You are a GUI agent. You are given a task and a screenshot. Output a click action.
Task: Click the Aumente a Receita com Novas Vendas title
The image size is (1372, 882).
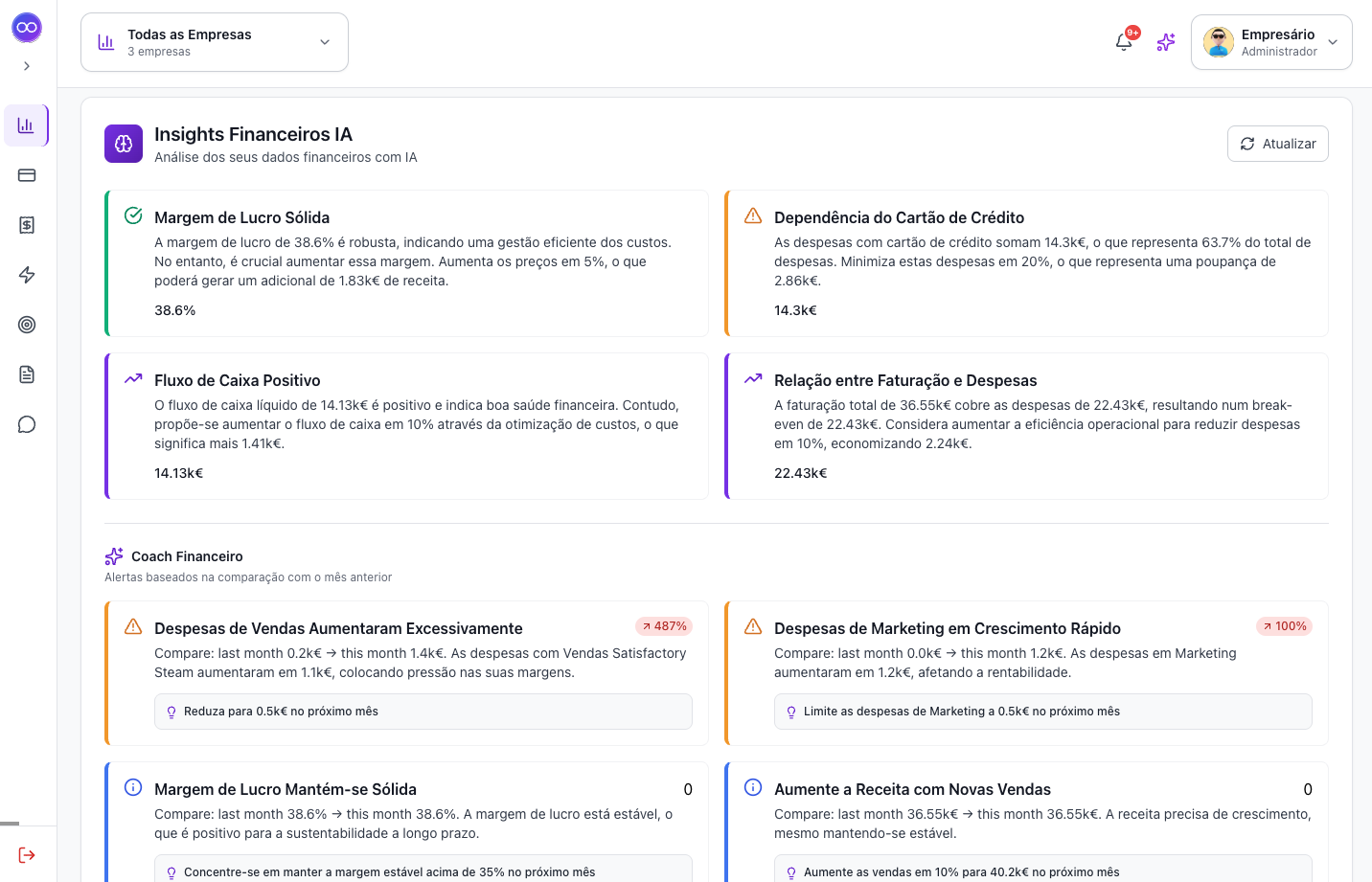(912, 789)
